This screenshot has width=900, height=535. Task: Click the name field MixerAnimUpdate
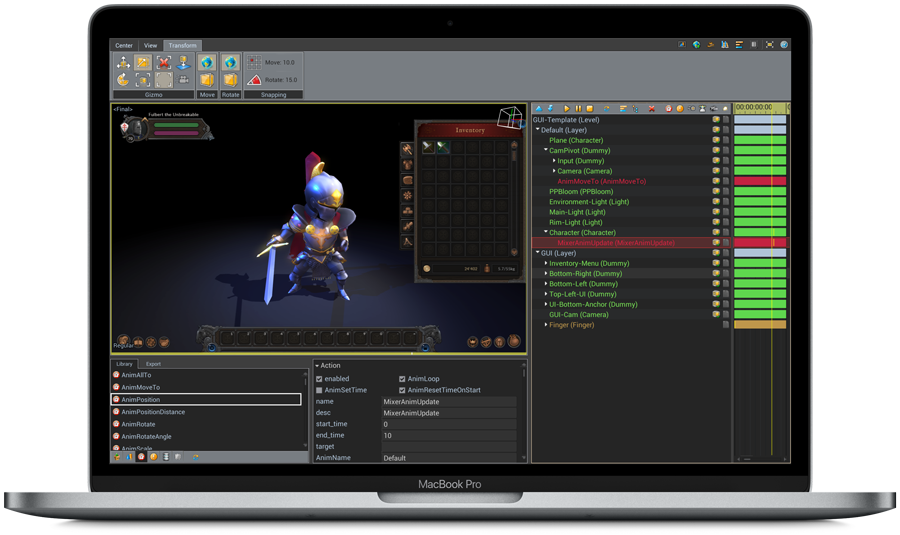449,402
